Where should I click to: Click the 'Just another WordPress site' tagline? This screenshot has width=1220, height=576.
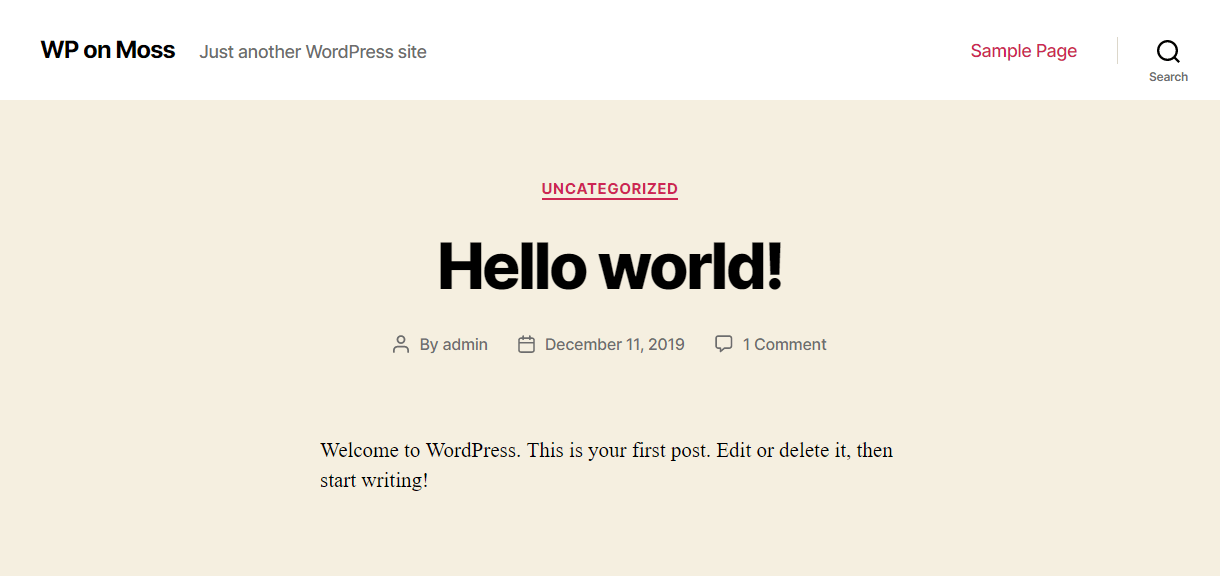click(313, 52)
